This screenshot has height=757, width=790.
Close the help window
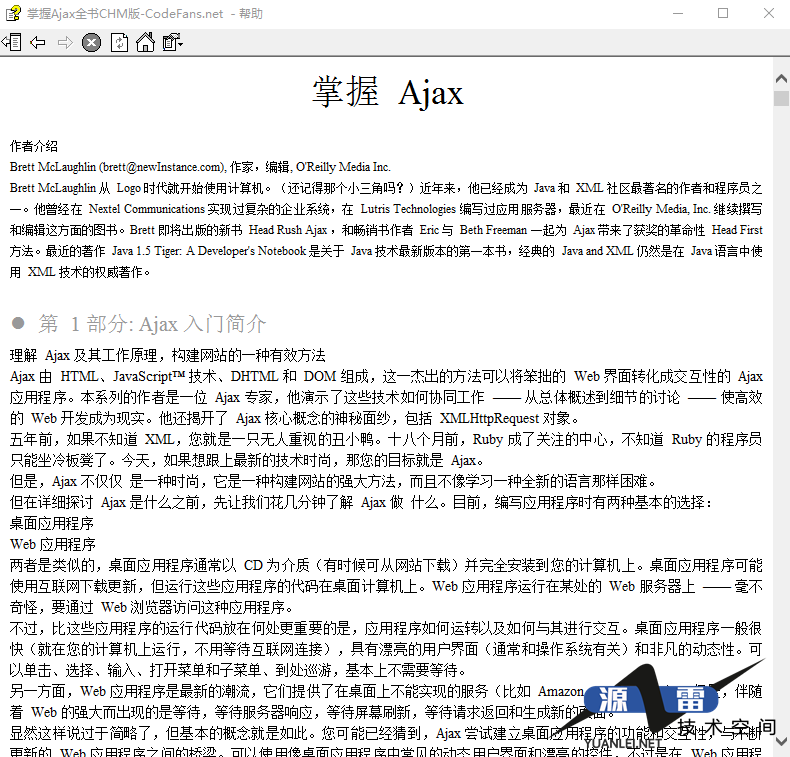click(769, 13)
